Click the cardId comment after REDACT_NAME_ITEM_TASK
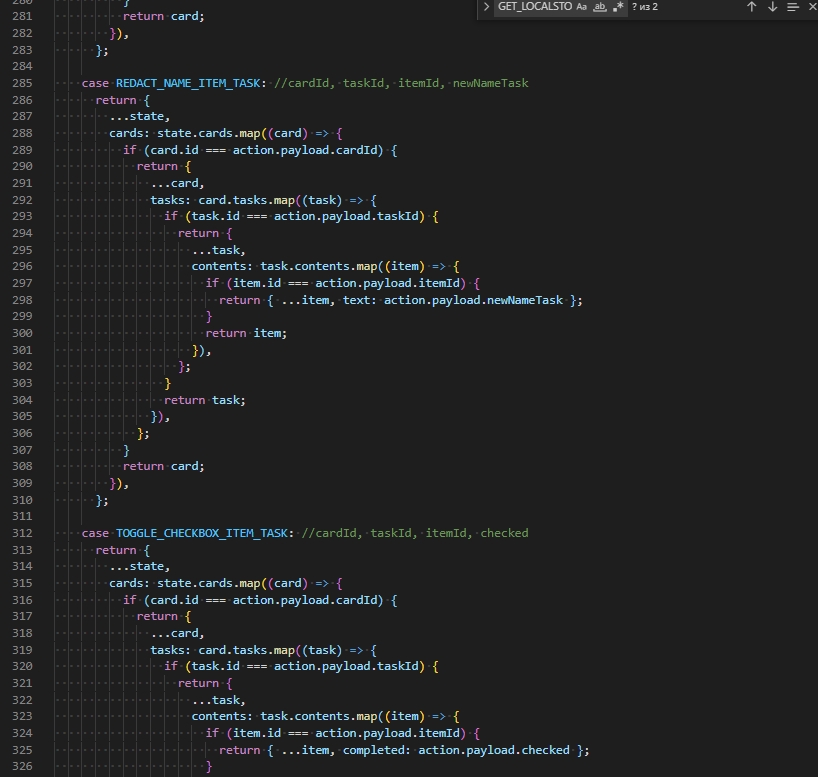818x777 pixels. pos(301,83)
